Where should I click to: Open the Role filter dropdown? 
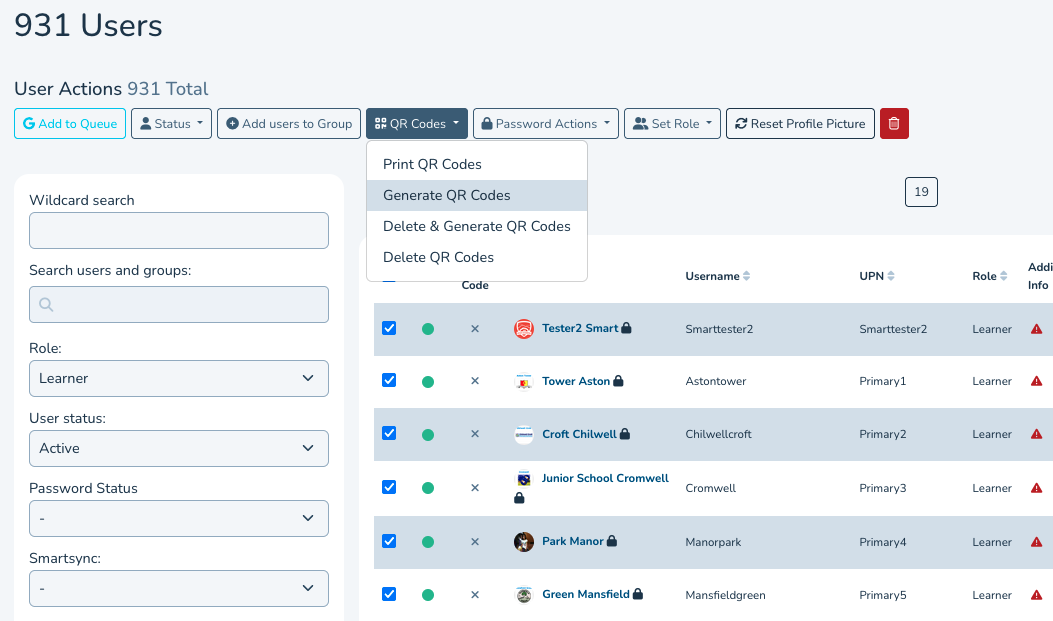[179, 379]
